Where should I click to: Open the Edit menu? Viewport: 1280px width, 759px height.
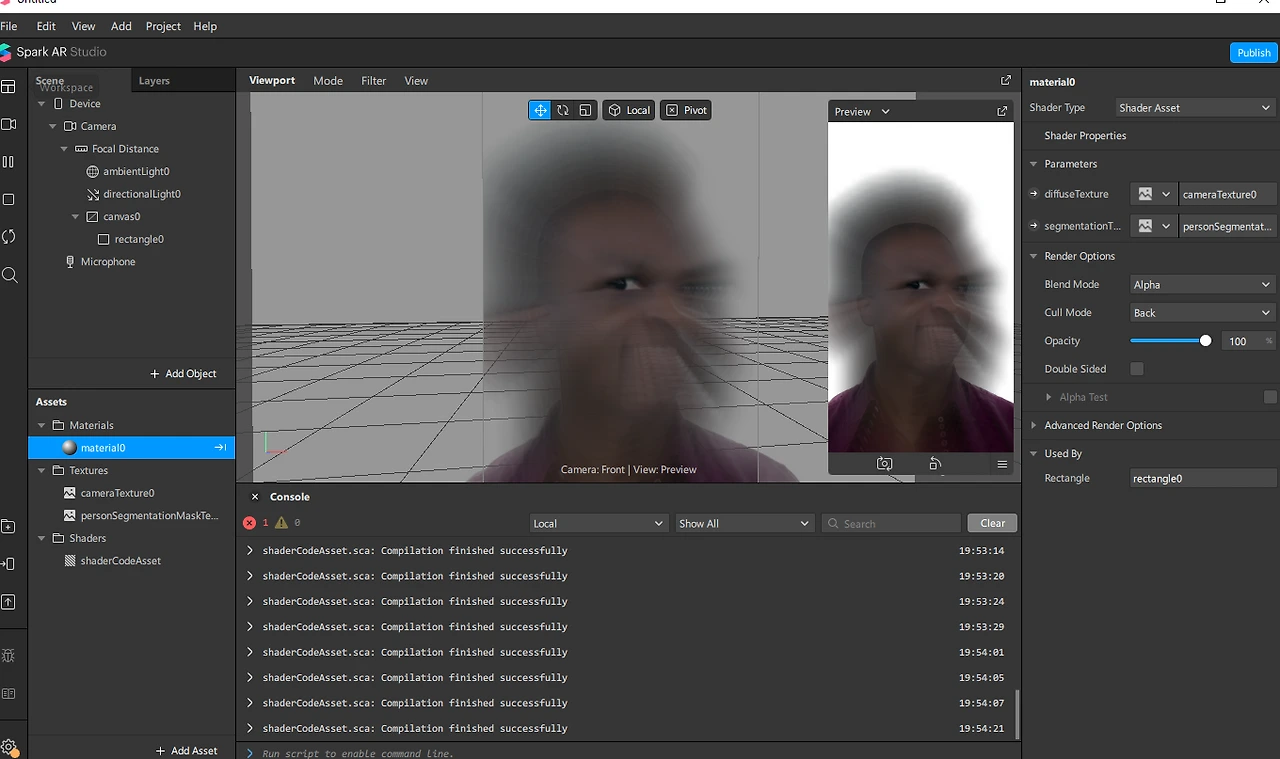pyautogui.click(x=46, y=26)
